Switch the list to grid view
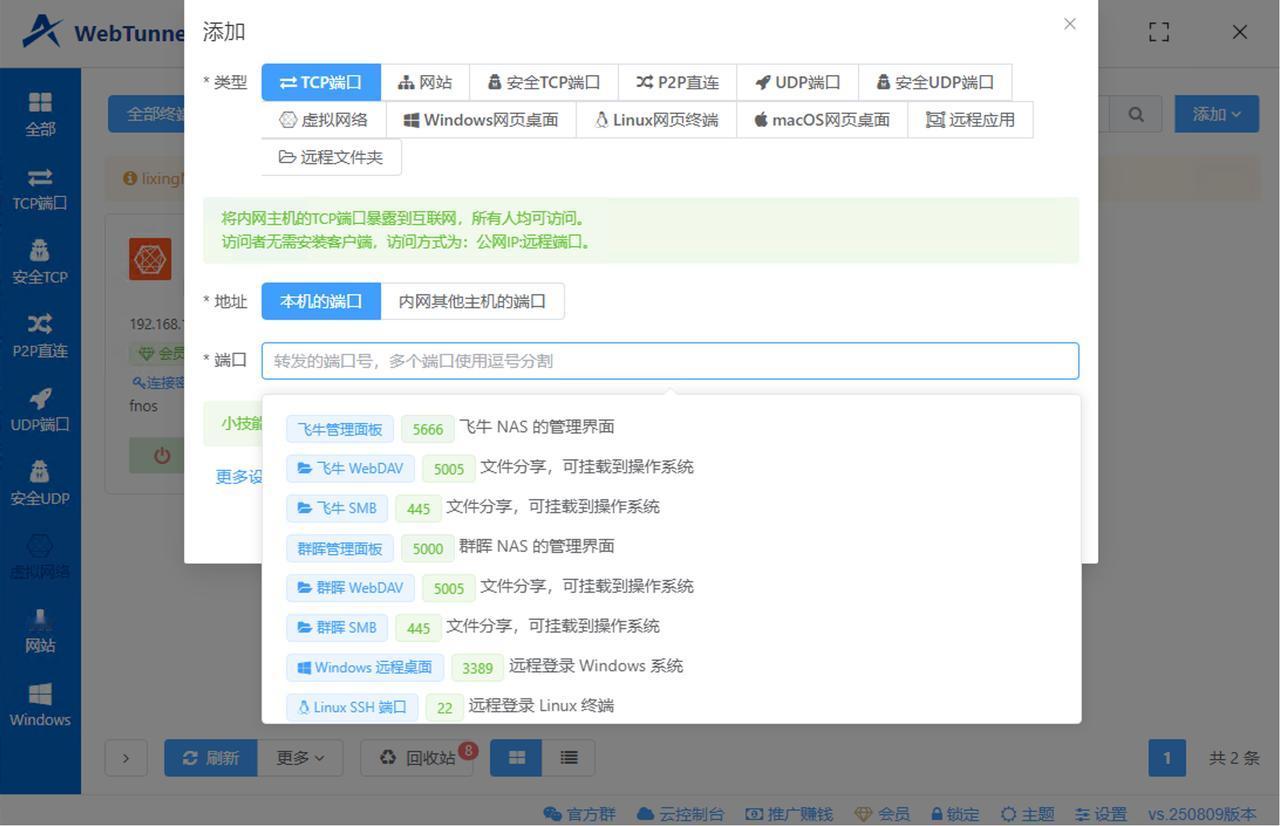 pyautogui.click(x=516, y=758)
